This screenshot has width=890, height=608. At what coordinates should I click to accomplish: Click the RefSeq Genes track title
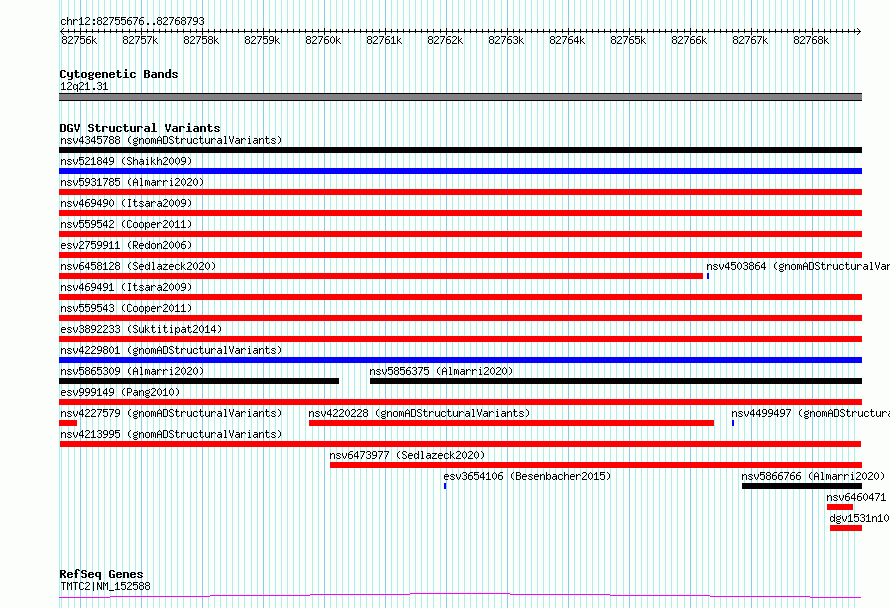[x=101, y=574]
